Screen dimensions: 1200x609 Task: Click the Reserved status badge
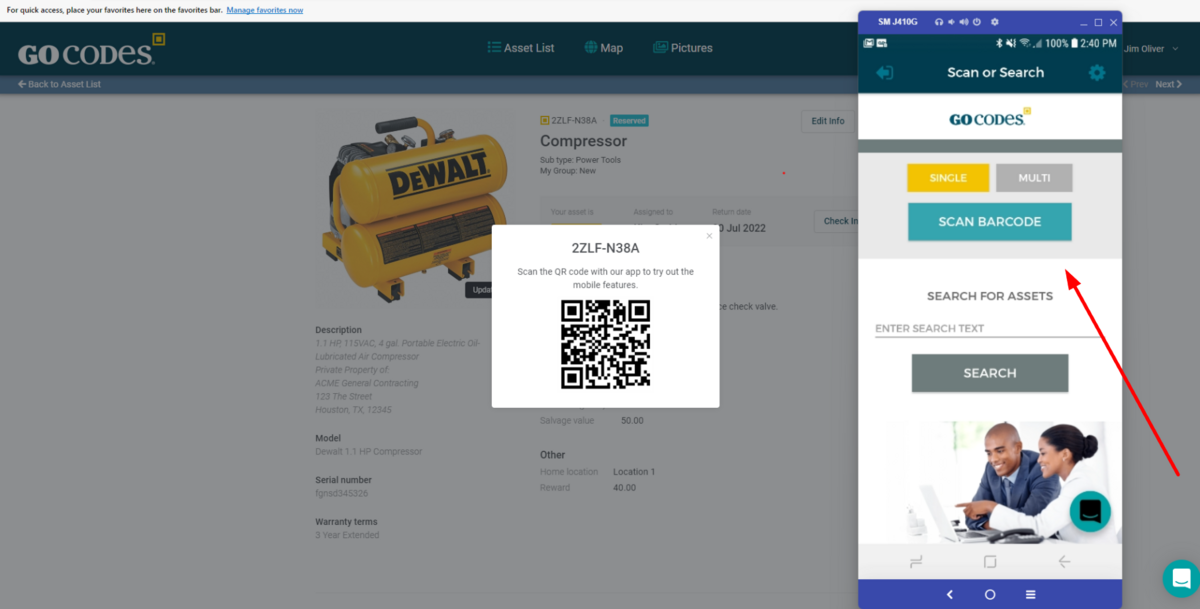629,121
